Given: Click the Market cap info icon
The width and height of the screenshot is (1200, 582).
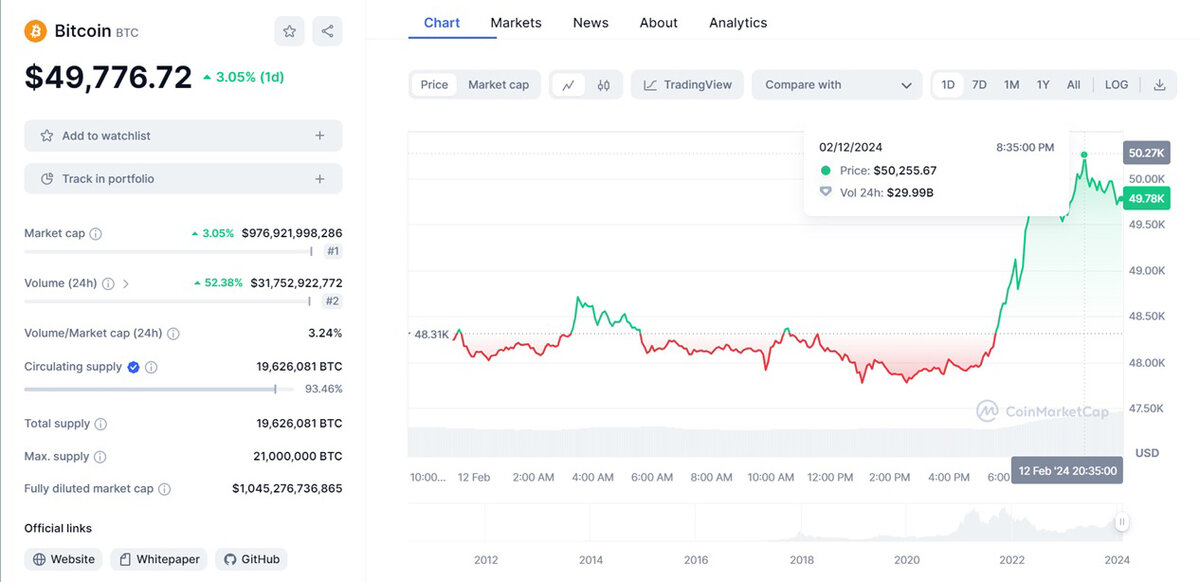Looking at the screenshot, I should pyautogui.click(x=96, y=234).
